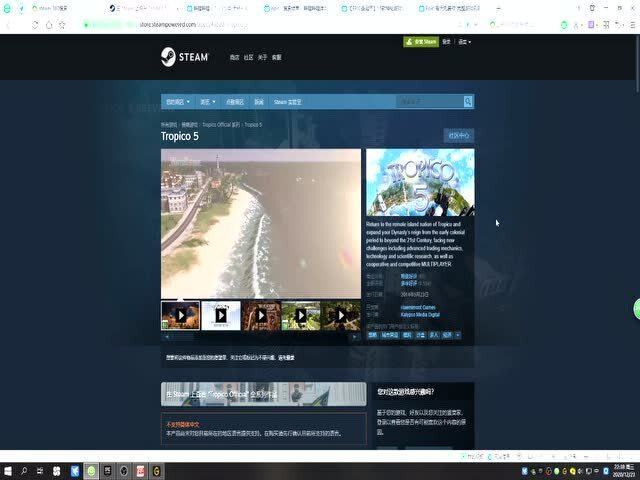640x480 pixels.
Task: Open the fourth tab in the store navigation bar
Action: point(259,102)
